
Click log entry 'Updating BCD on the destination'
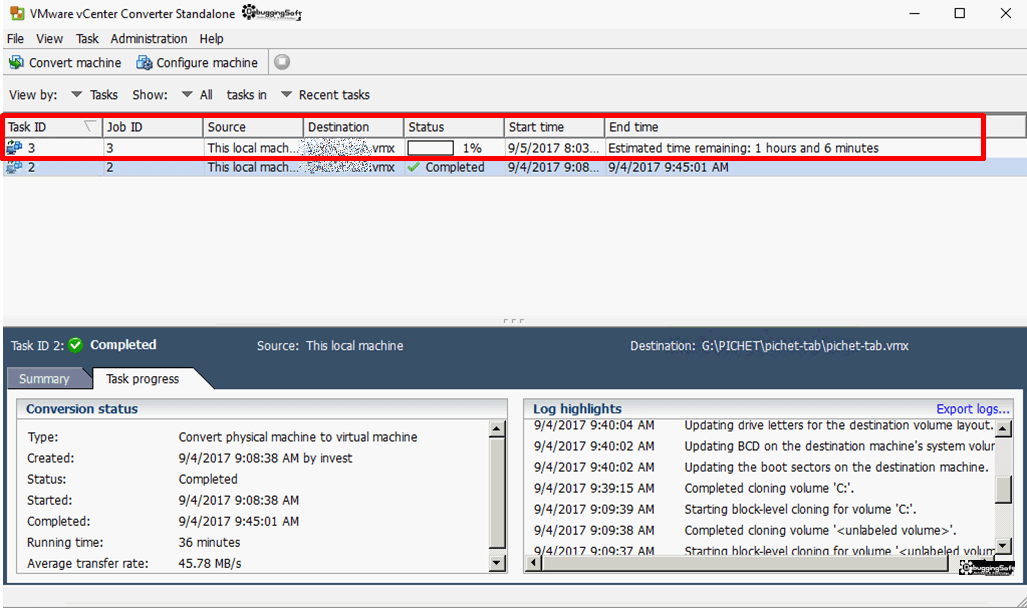point(839,446)
